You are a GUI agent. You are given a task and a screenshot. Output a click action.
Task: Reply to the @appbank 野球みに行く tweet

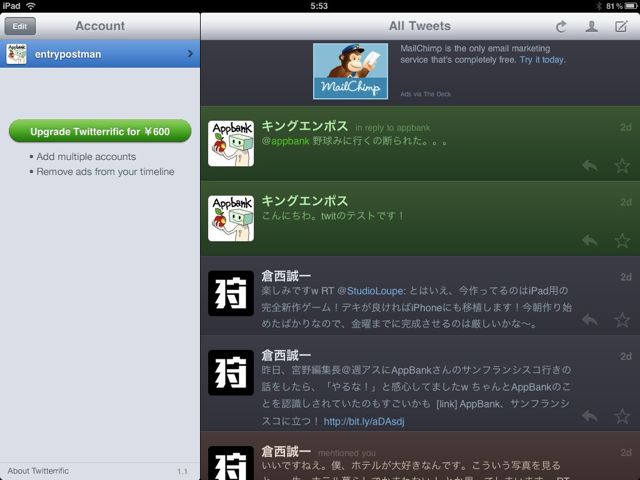(590, 166)
